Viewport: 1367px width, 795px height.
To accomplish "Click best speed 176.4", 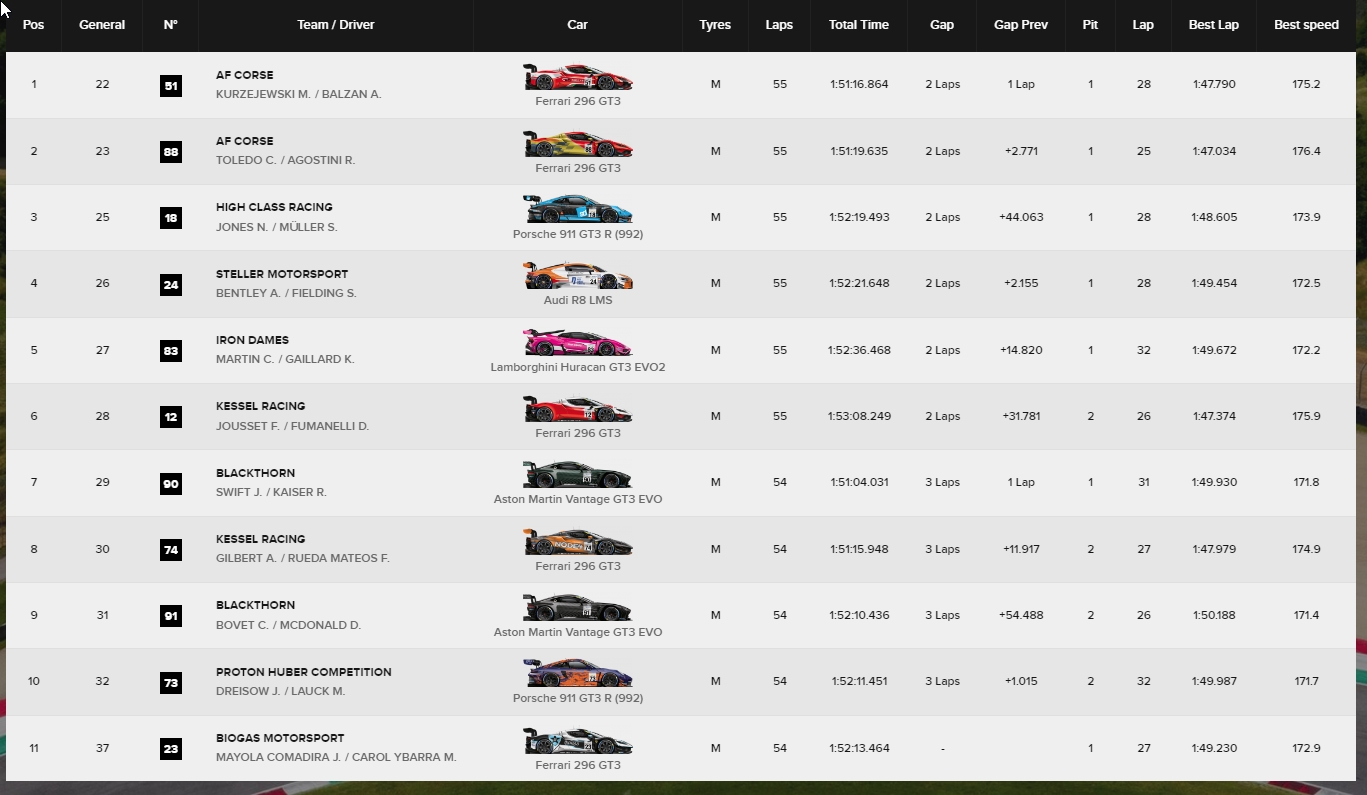I will pos(1306,151).
